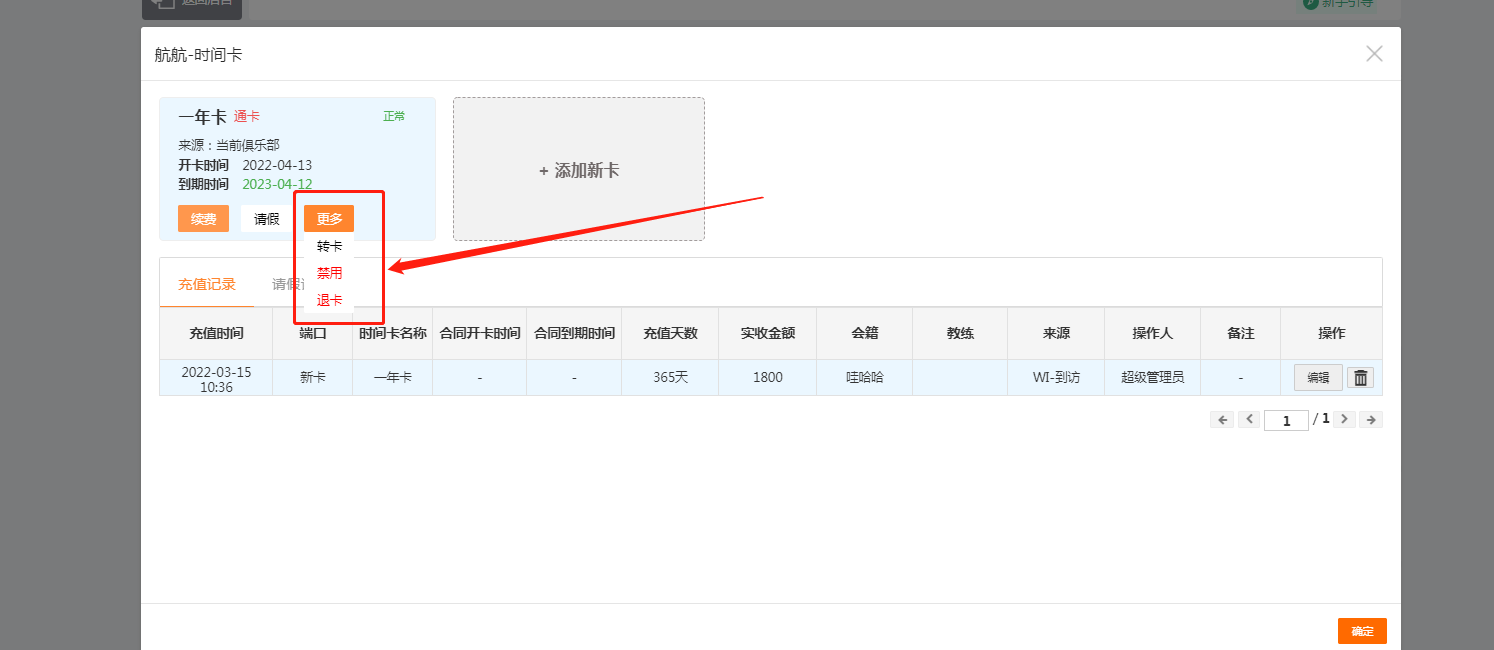The width and height of the screenshot is (1494, 650).
Task: Delete the 一年卡 recharge record via trash icon
Action: 1360,378
